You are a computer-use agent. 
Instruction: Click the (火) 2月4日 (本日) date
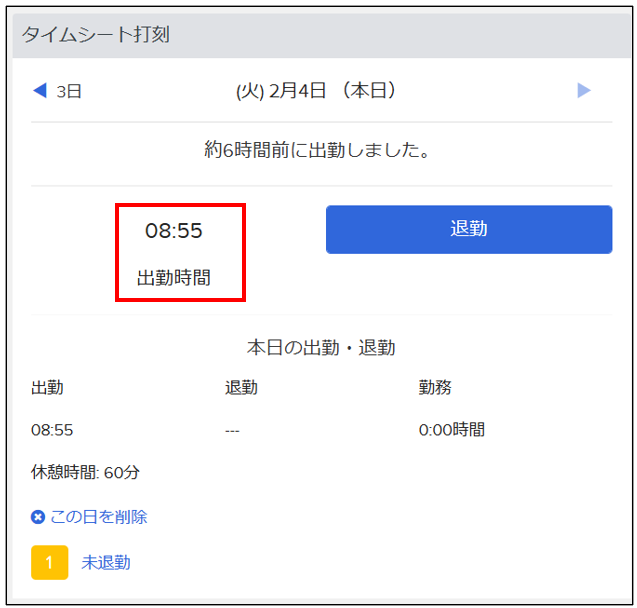316,91
